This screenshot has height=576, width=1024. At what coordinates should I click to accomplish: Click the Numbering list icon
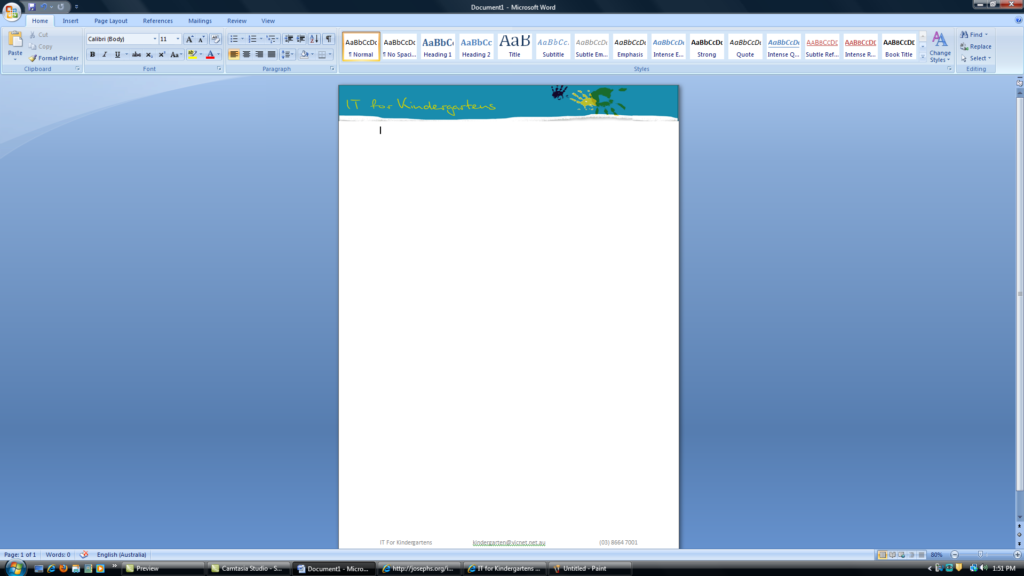pos(253,39)
